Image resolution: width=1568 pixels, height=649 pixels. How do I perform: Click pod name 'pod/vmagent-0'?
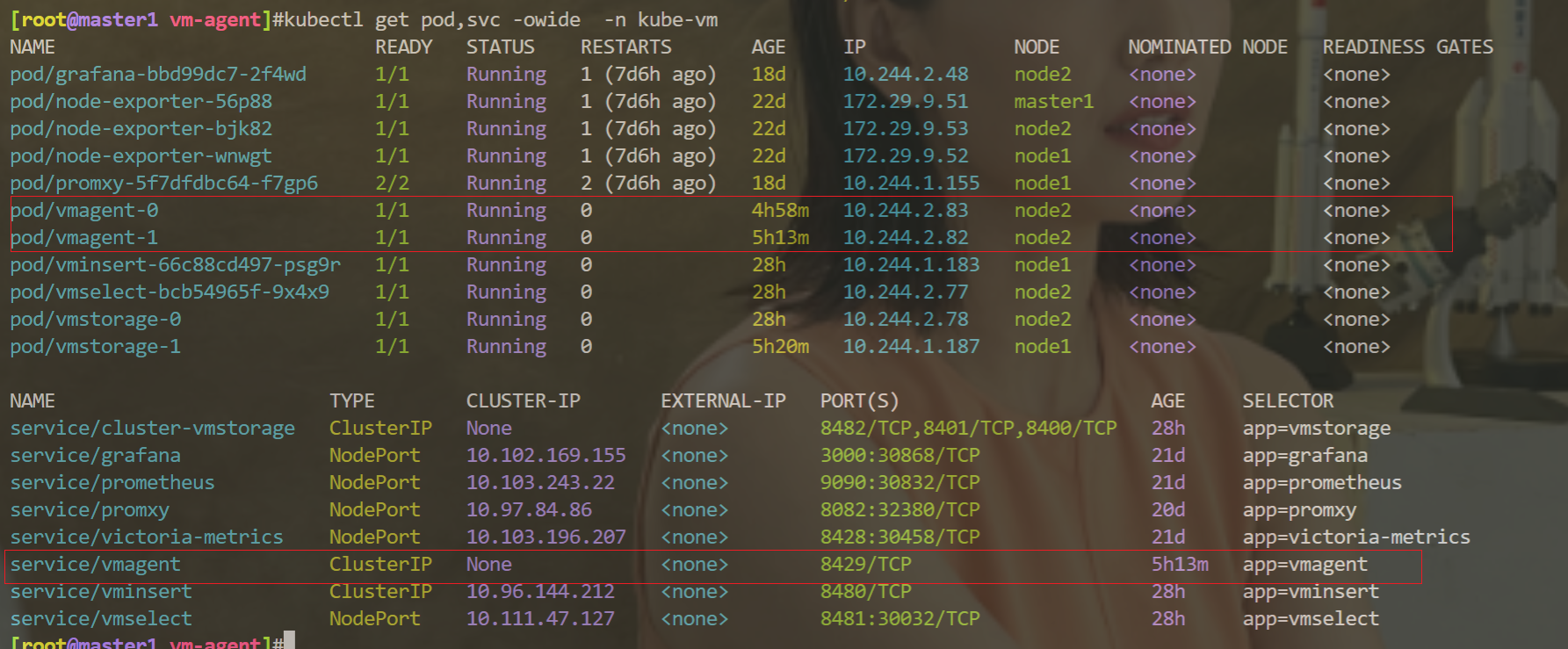tap(84, 211)
